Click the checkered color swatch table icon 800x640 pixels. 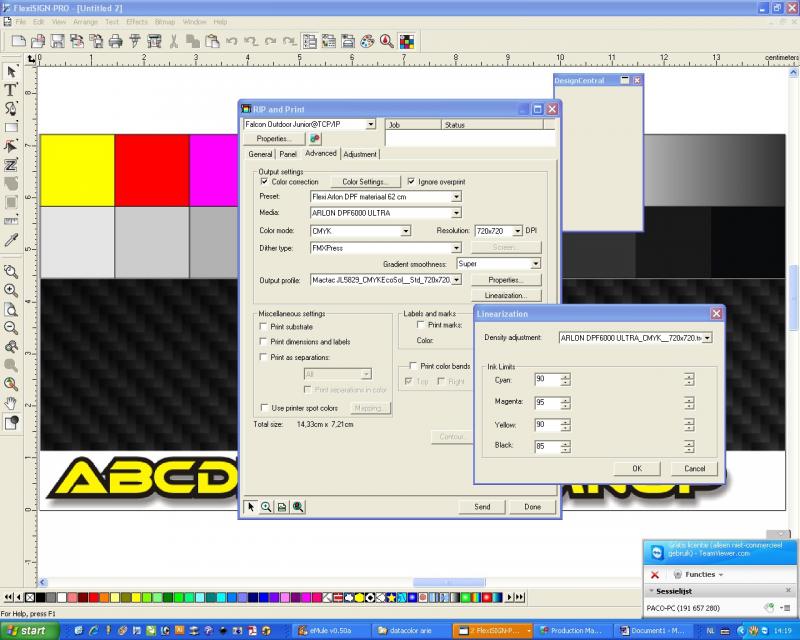tap(407, 41)
